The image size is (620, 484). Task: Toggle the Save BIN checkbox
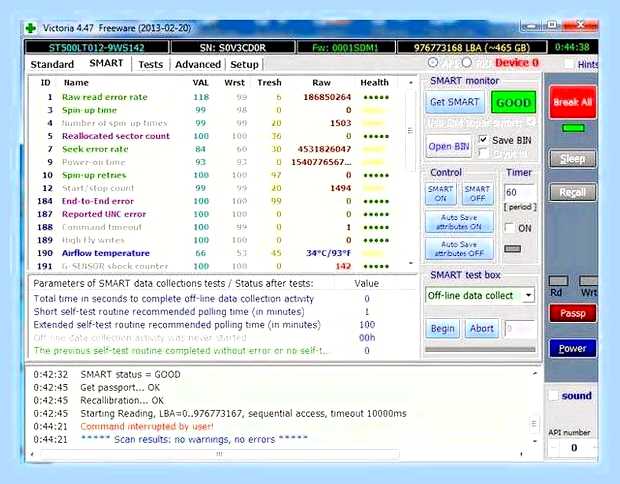click(x=483, y=140)
